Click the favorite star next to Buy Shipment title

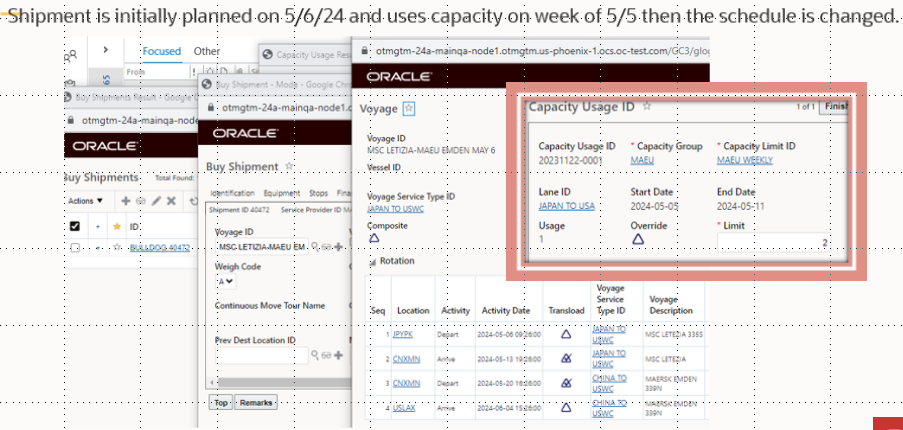289,166
